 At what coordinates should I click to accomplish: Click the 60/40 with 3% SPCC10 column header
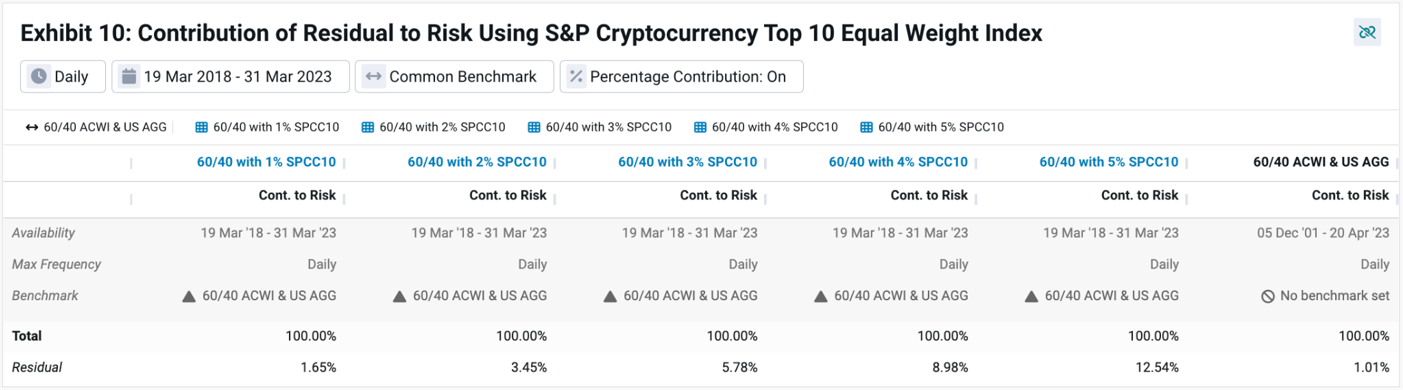[688, 162]
